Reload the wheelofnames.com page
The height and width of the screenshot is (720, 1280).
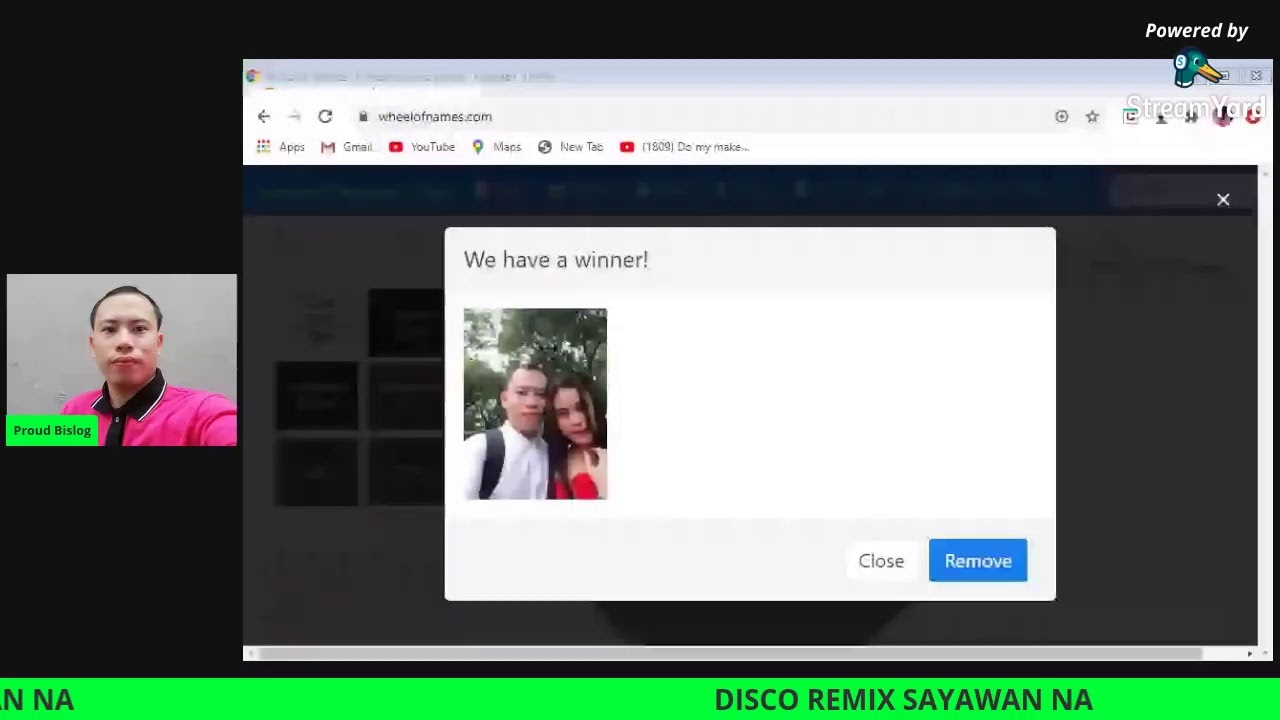coord(325,116)
